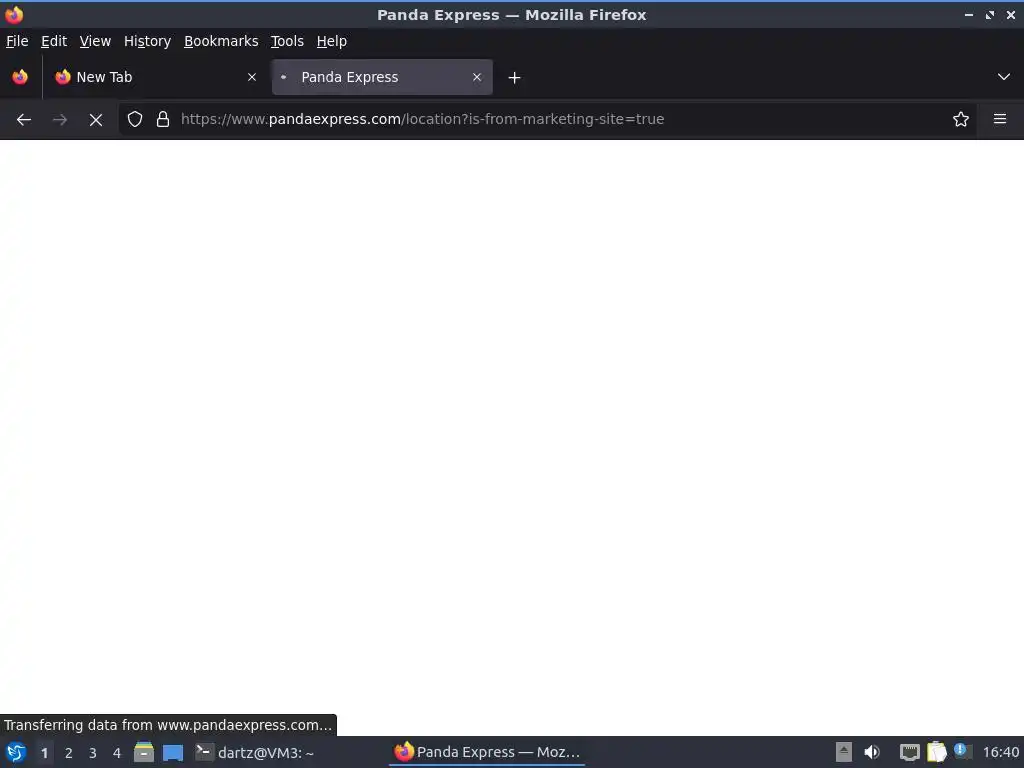The height and width of the screenshot is (768, 1024).
Task: Go back using the back arrow
Action: [x=24, y=120]
